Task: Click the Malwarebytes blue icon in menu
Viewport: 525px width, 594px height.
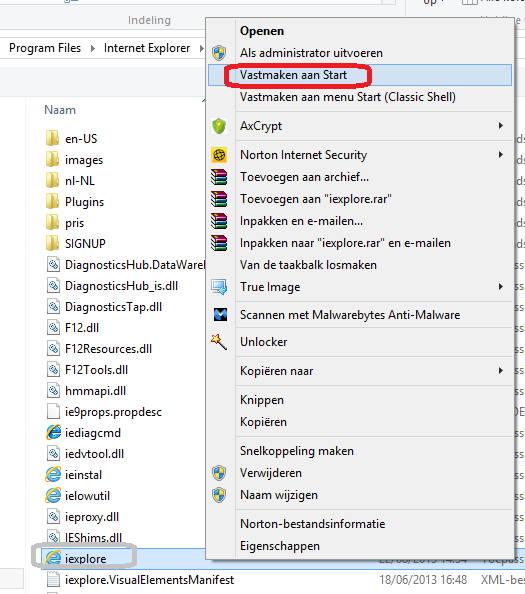Action: (220, 314)
